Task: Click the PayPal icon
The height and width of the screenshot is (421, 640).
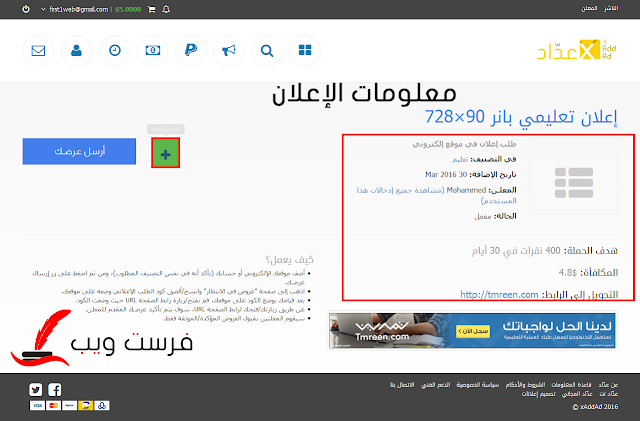Action: click(x=191, y=51)
